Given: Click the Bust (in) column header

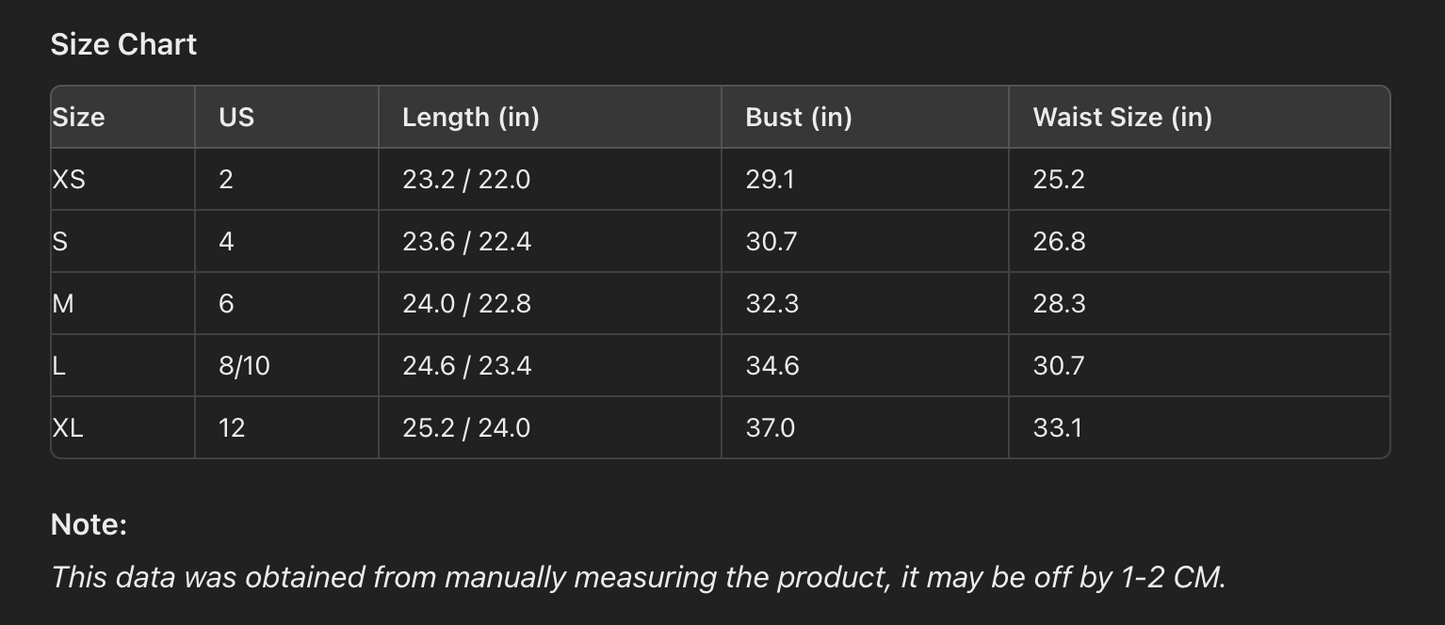Looking at the screenshot, I should pos(798,117).
